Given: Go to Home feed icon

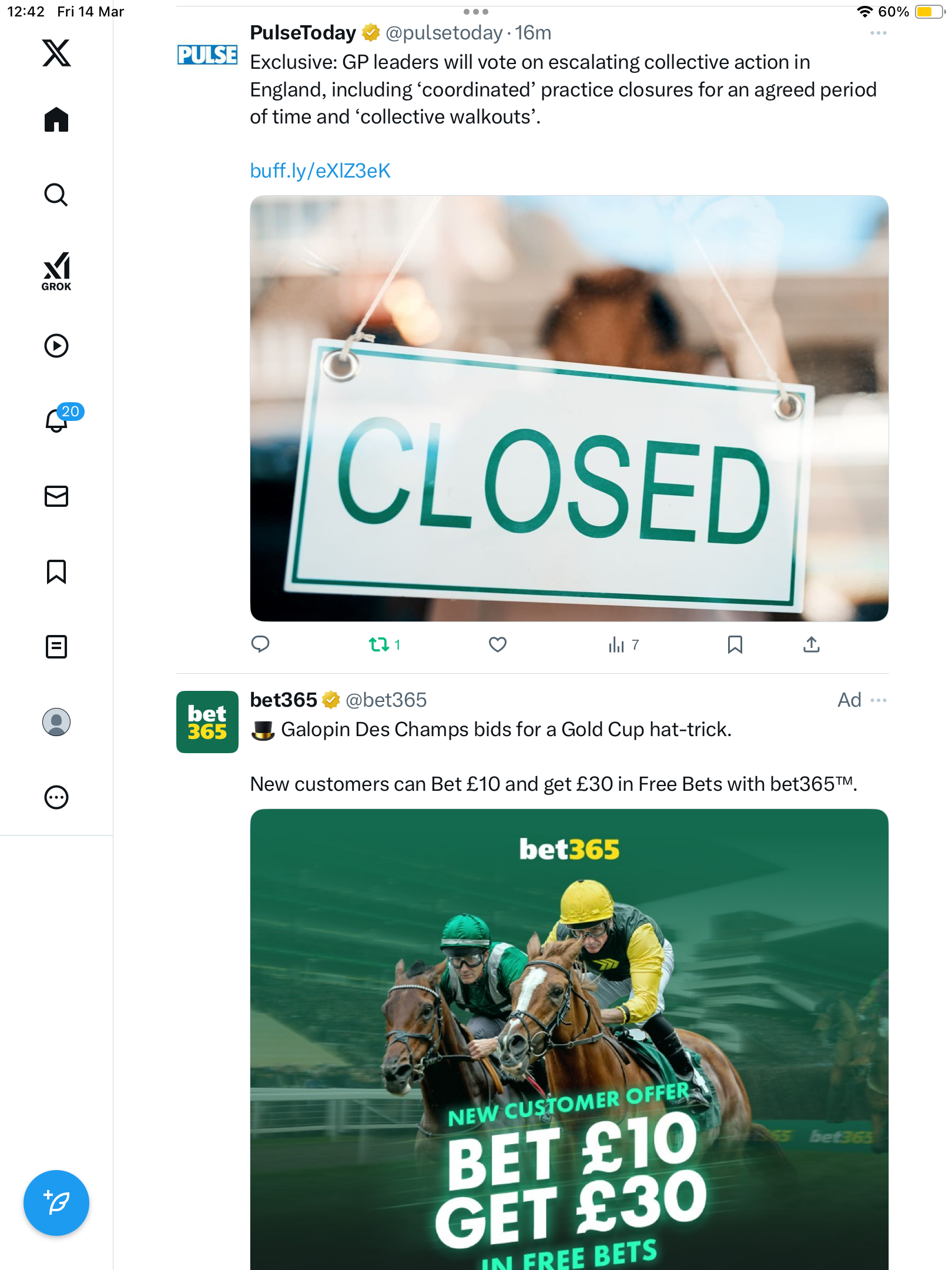Looking at the screenshot, I should tap(56, 120).
